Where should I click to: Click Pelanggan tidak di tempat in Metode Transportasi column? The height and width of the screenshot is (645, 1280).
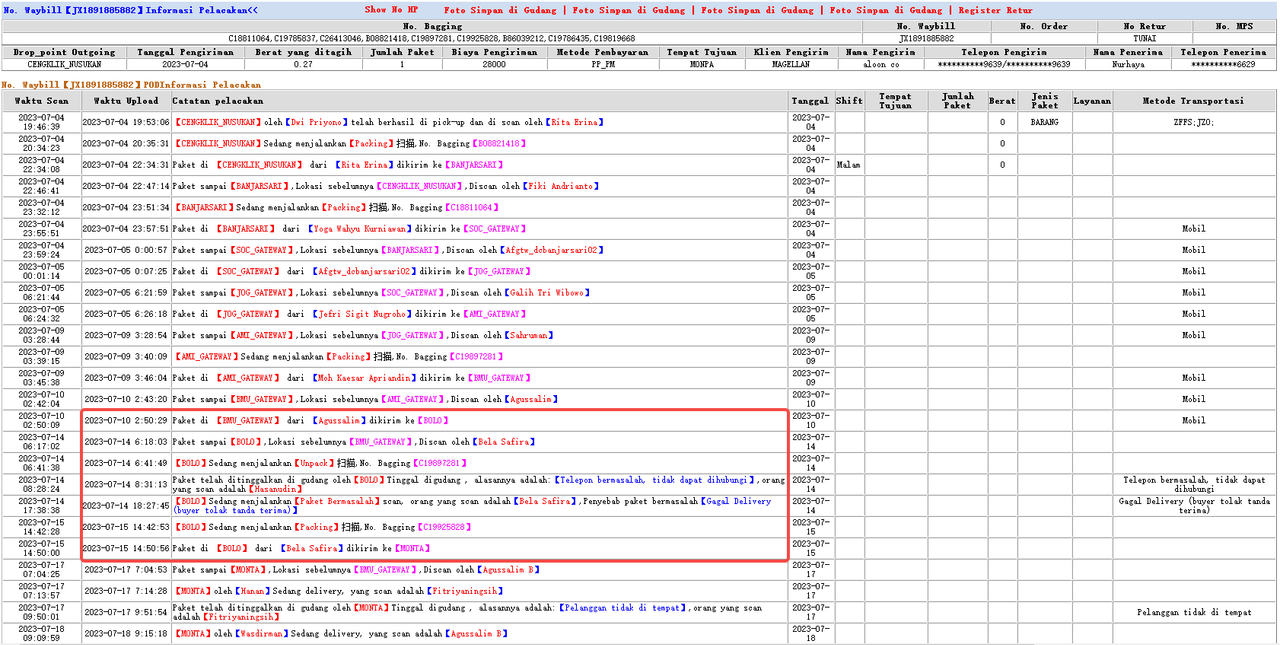(1193, 612)
